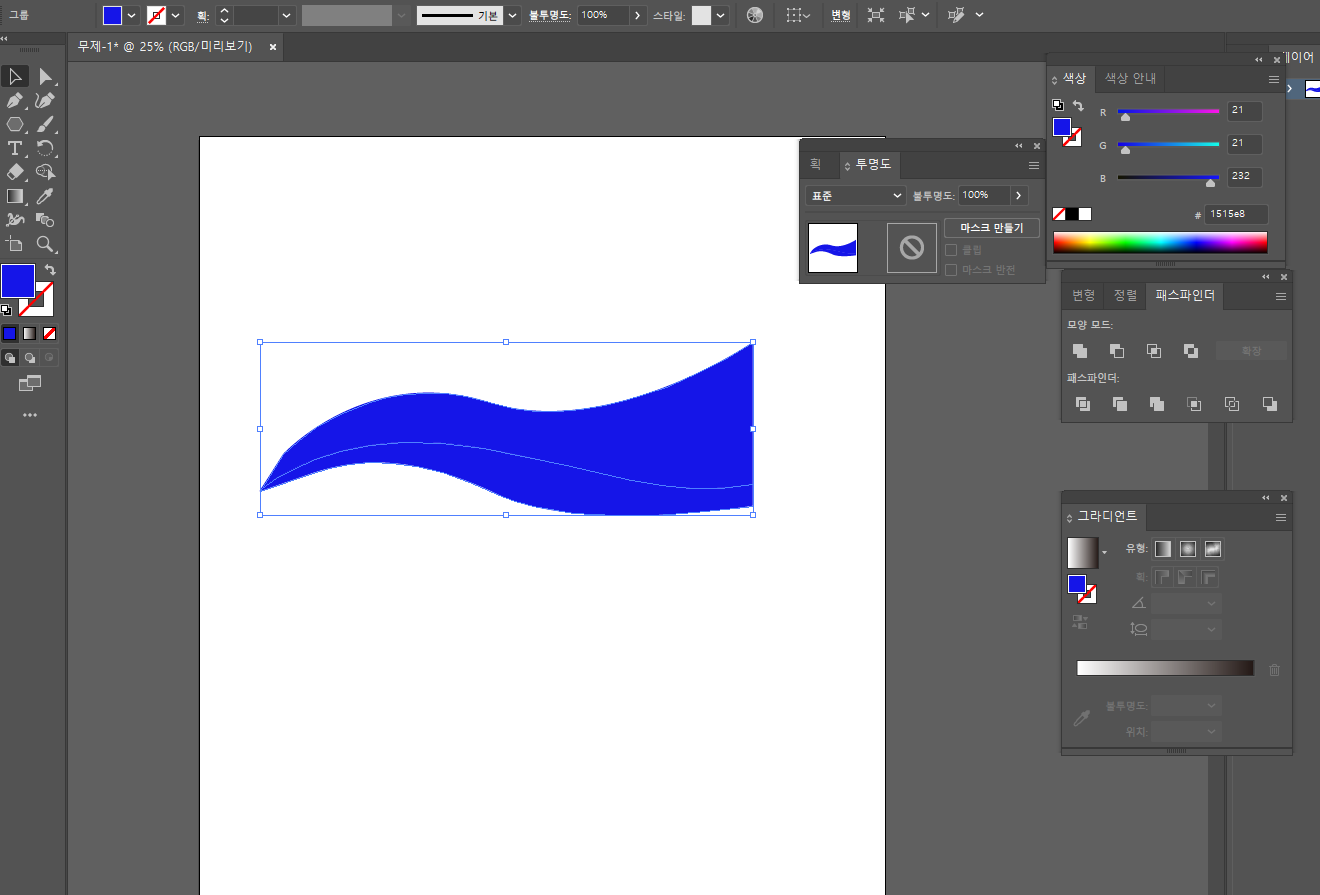Click 변형 button in control bar
The height and width of the screenshot is (895, 1320).
coord(841,15)
